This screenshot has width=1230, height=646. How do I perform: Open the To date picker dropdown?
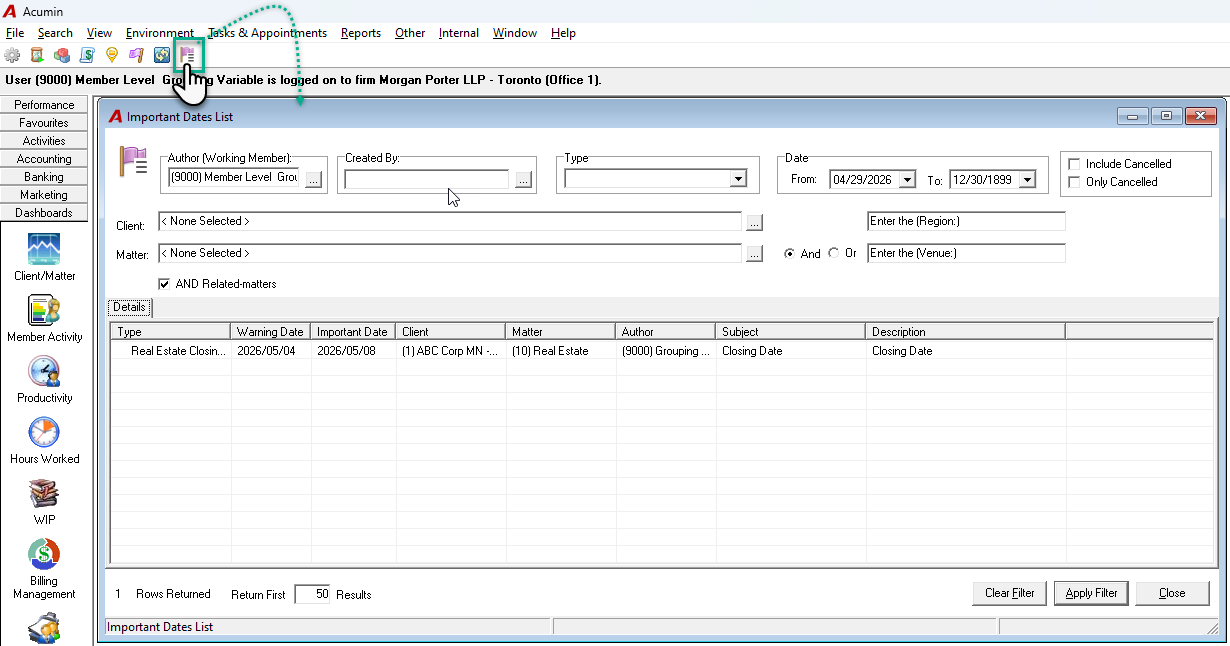point(1026,180)
